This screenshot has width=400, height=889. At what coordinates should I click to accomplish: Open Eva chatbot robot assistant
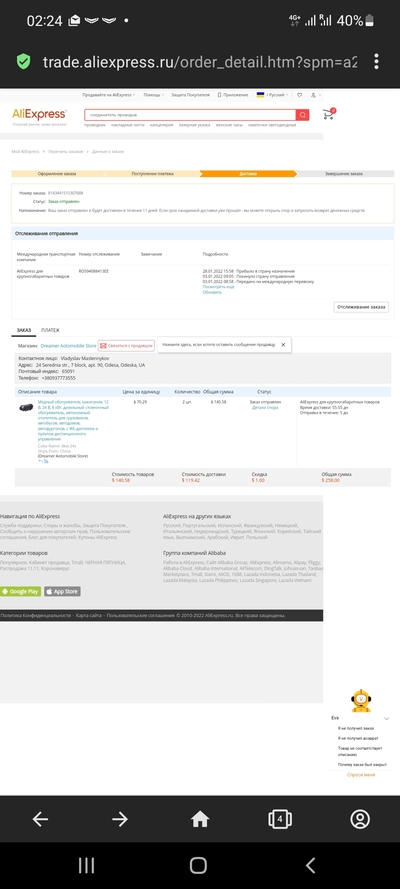[x=360, y=701]
